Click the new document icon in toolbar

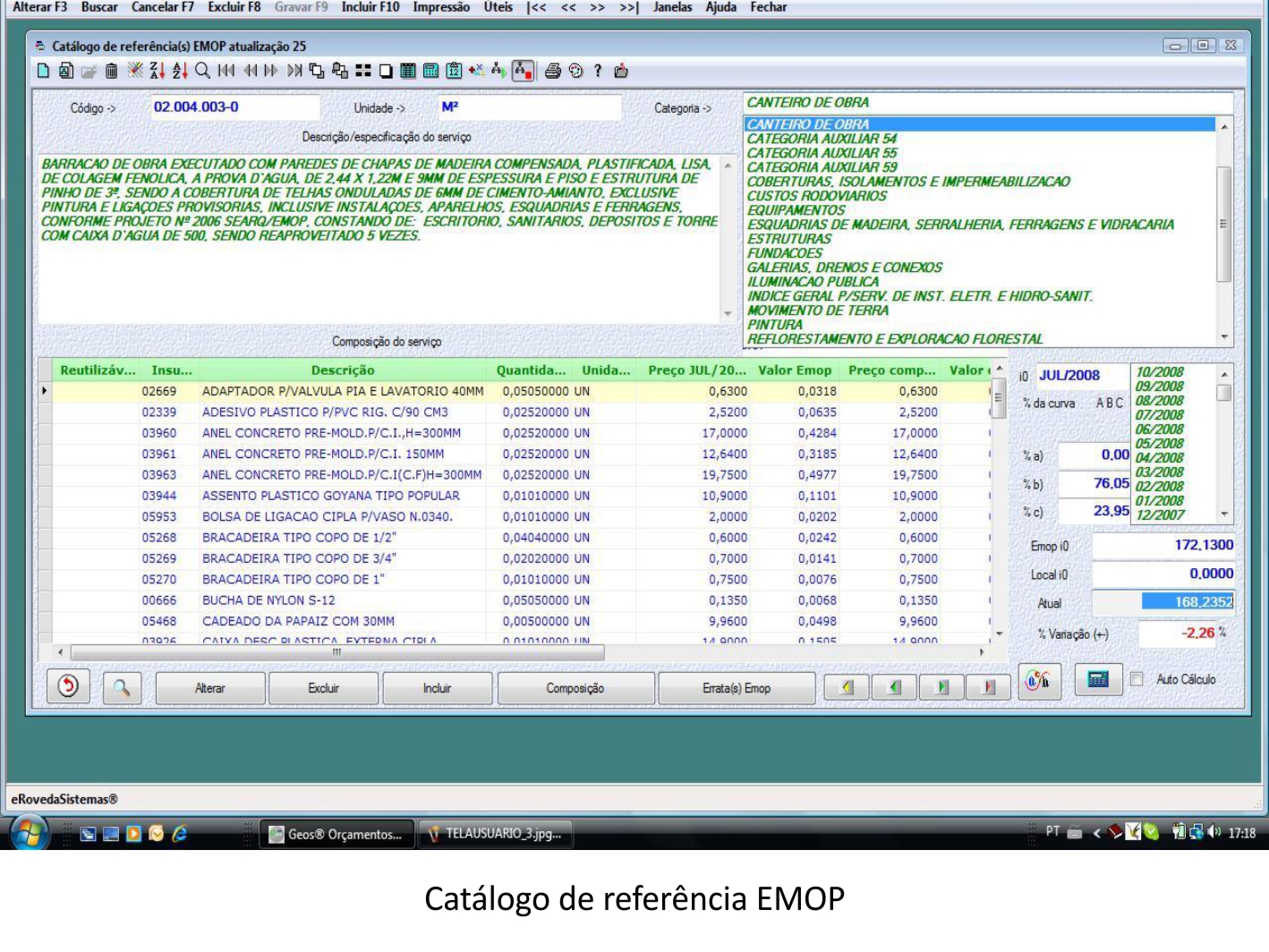[43, 71]
